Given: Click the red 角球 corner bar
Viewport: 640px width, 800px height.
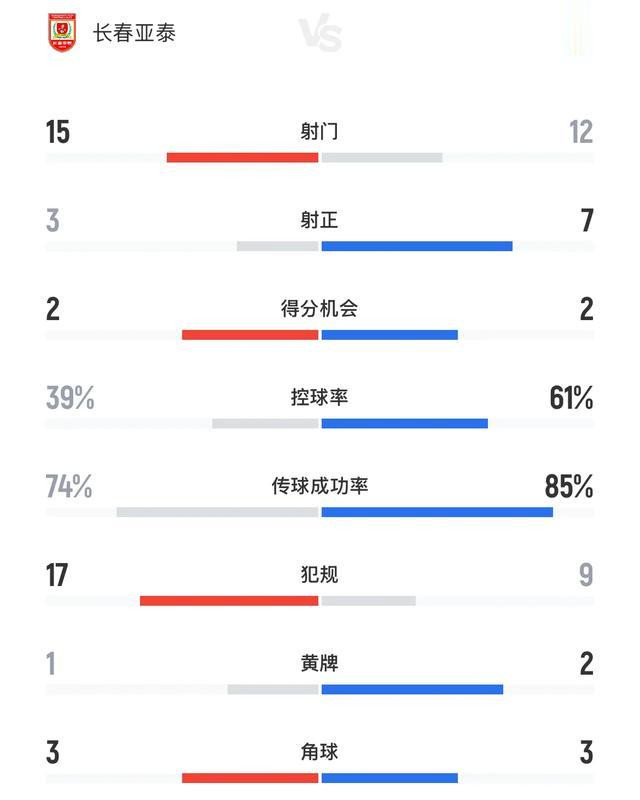Looking at the screenshot, I should pos(250,779).
